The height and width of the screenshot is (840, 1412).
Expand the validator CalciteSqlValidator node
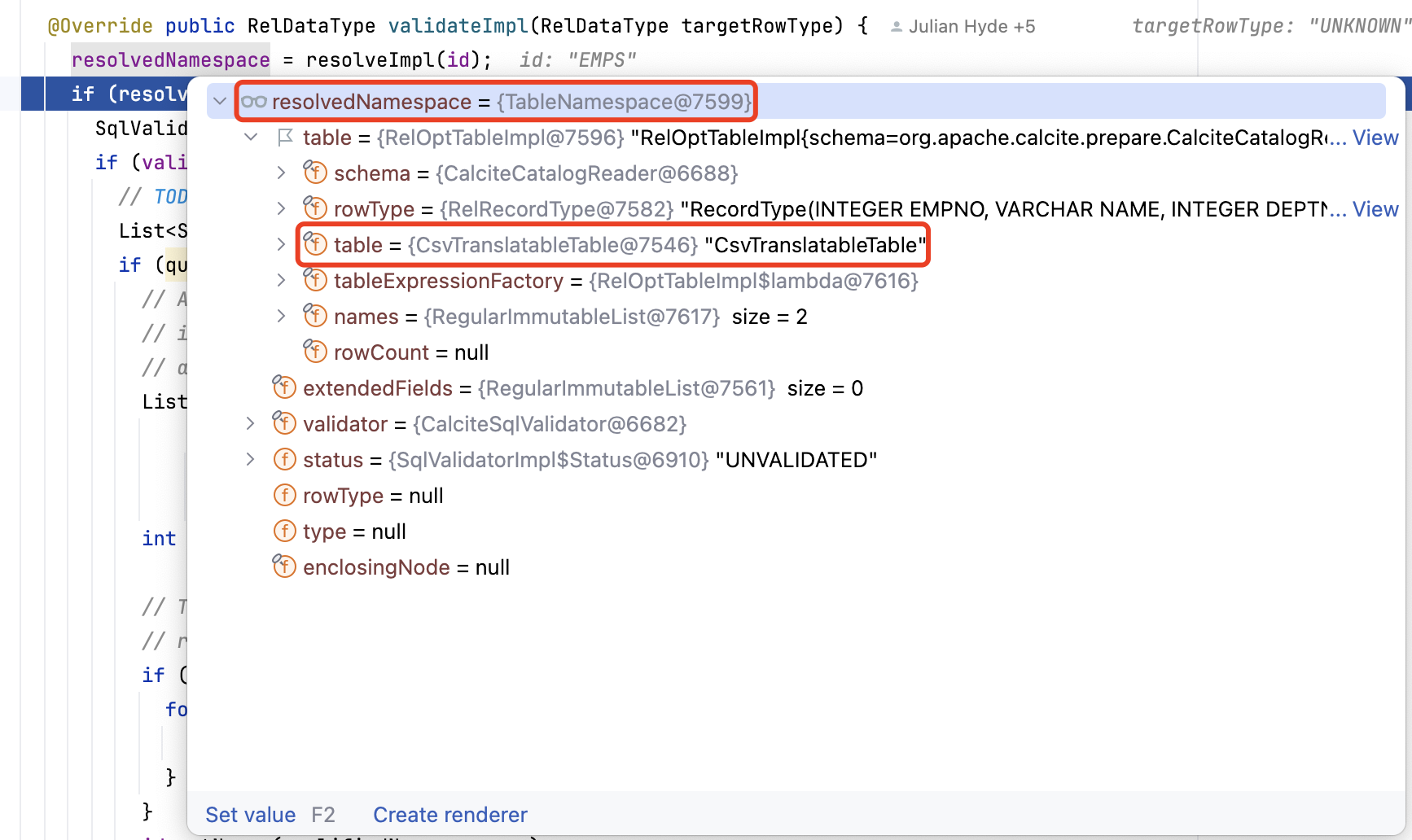(x=251, y=423)
